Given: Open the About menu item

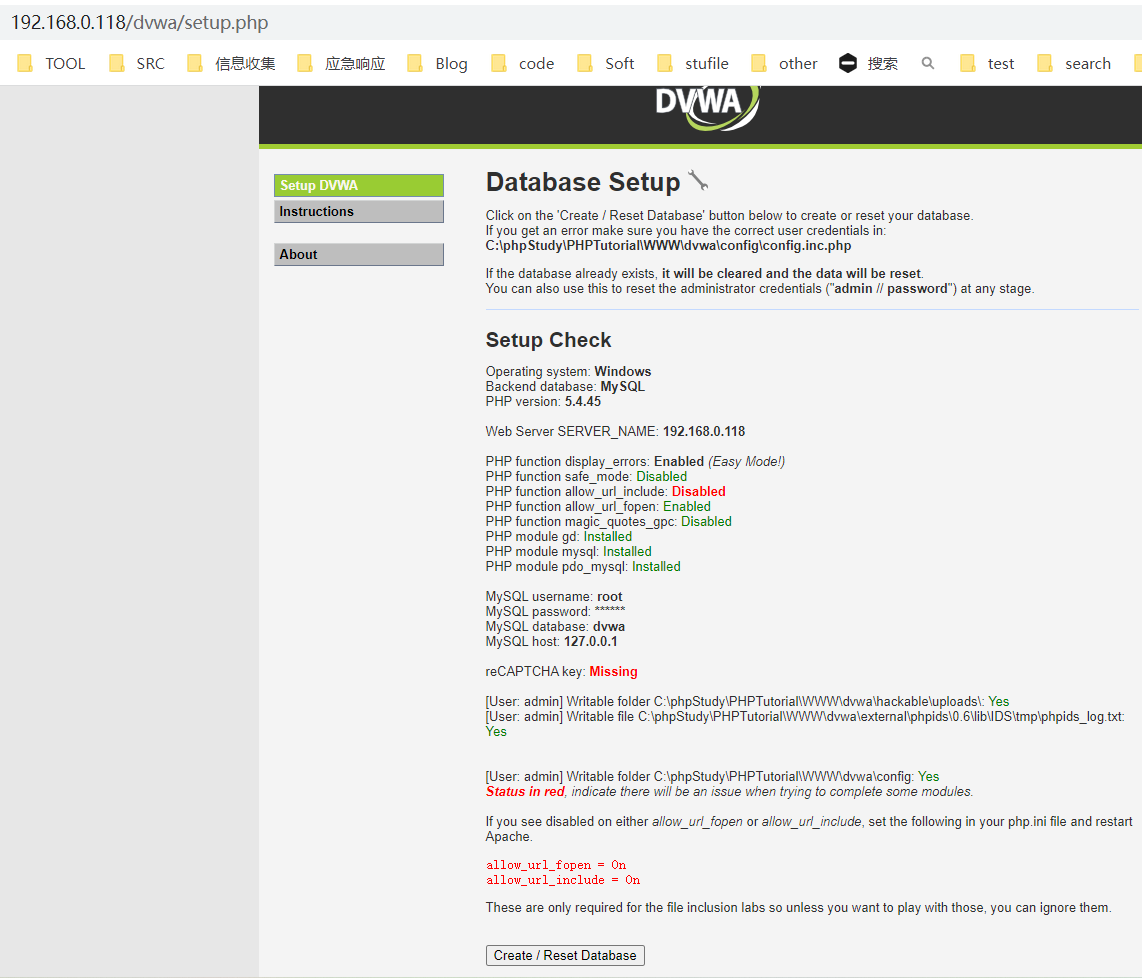Looking at the screenshot, I should [359, 254].
